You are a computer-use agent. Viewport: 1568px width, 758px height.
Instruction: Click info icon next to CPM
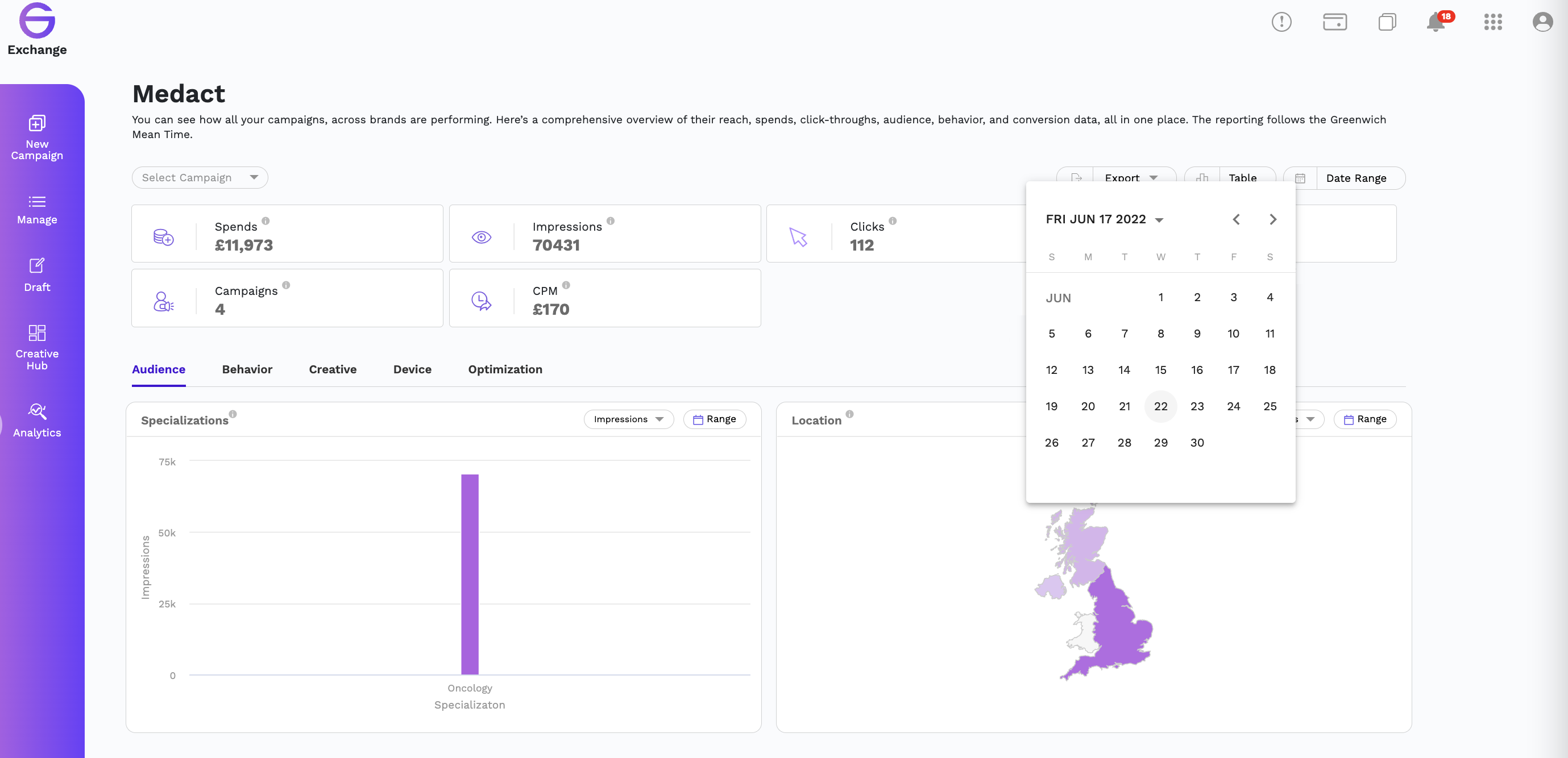(x=566, y=285)
